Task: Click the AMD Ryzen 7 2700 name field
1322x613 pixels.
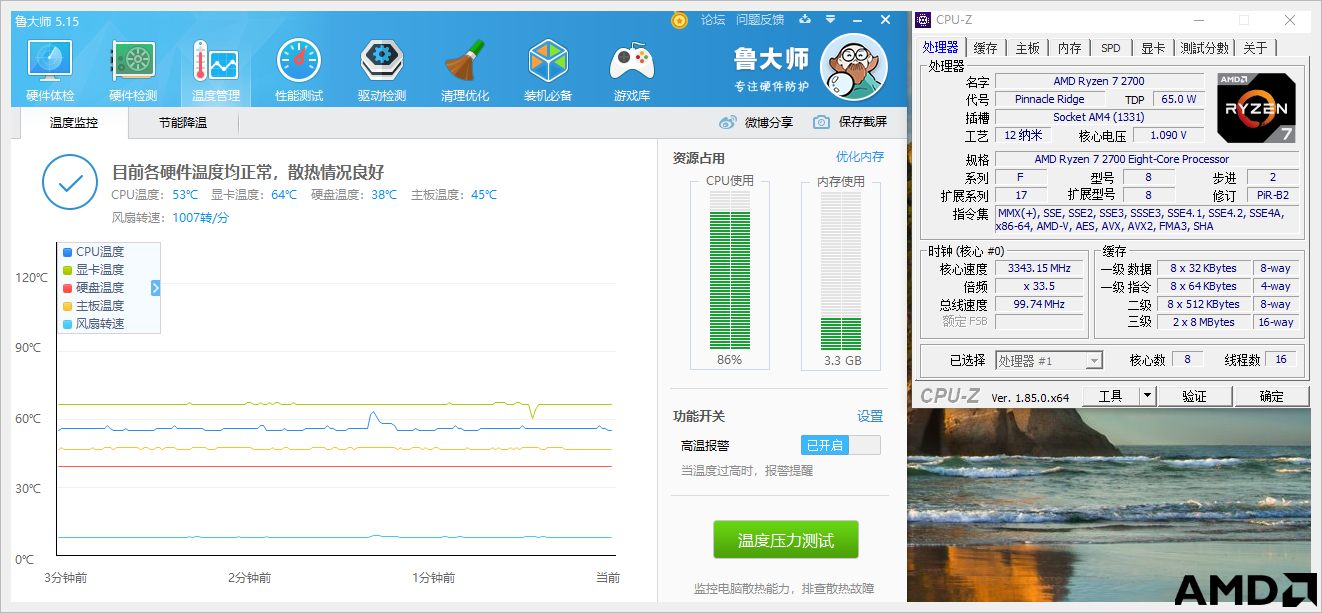Action: click(x=1098, y=81)
